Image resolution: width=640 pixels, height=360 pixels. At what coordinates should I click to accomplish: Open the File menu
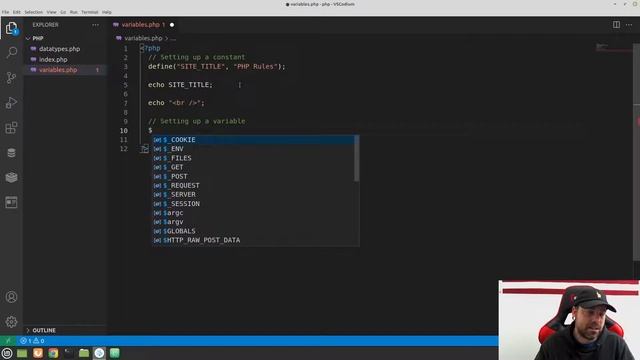[x=5, y=12]
